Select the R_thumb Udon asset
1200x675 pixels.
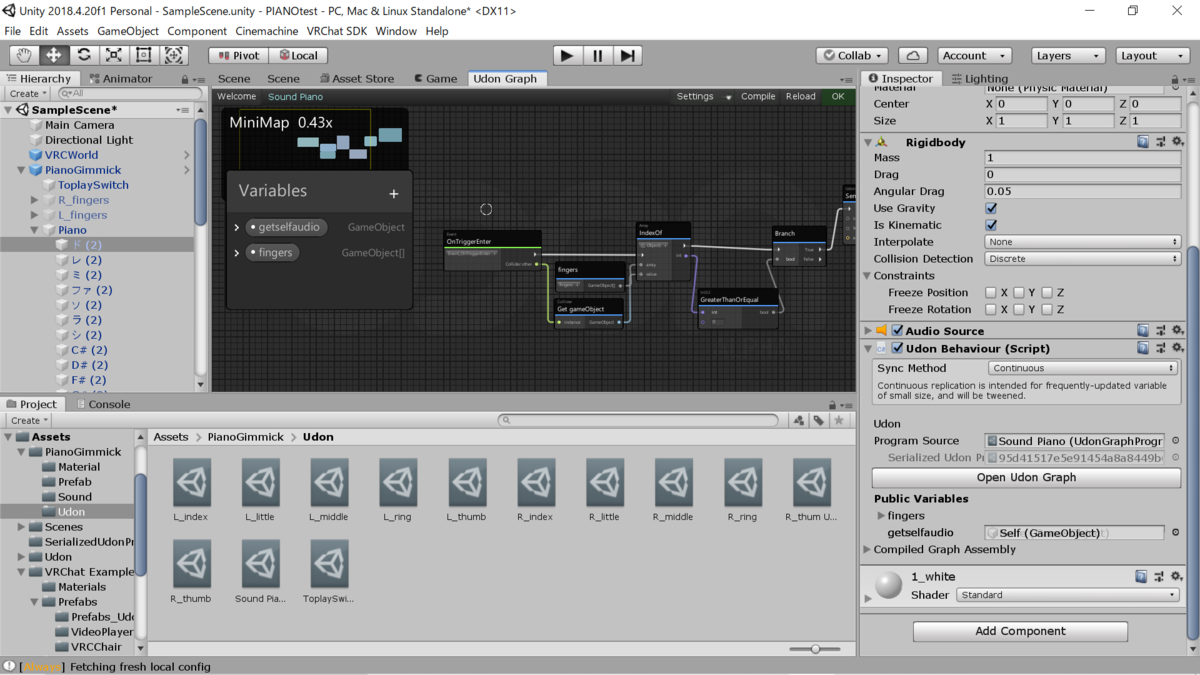point(192,573)
